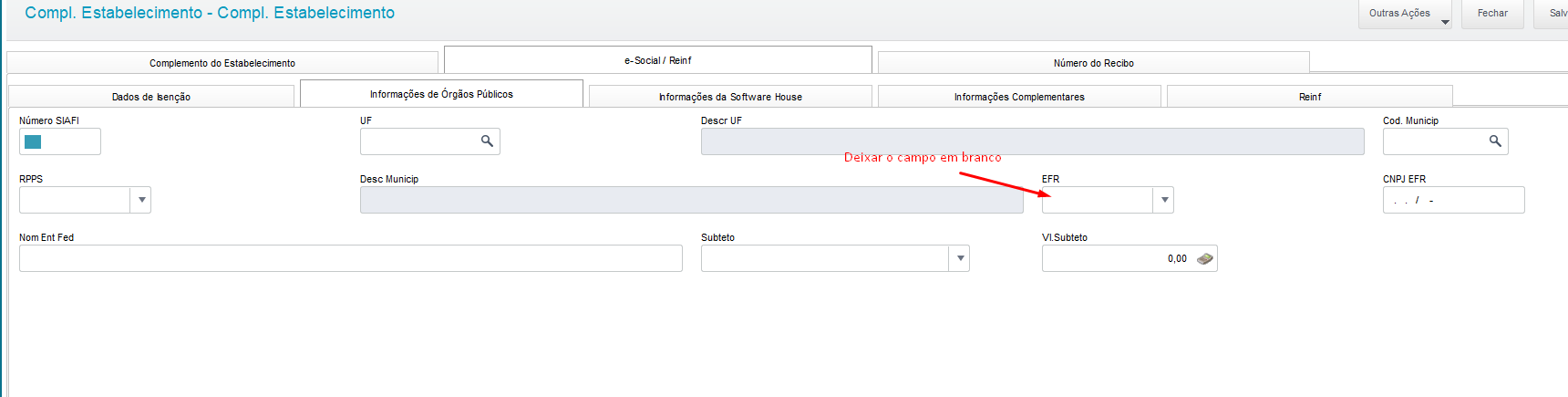Image resolution: width=1568 pixels, height=397 pixels.
Task: Switch to the Reinf sub-tab
Action: pos(1310,97)
